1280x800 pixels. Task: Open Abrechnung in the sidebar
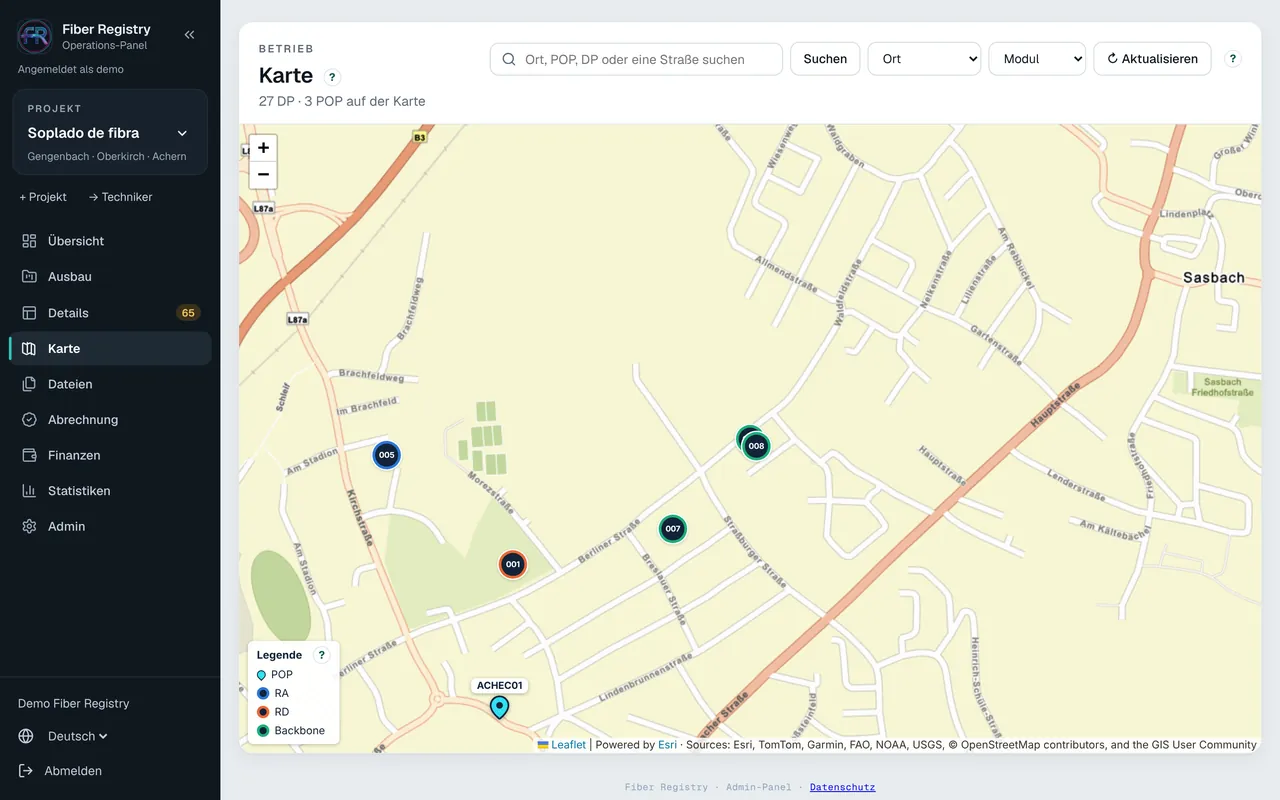click(x=110, y=420)
